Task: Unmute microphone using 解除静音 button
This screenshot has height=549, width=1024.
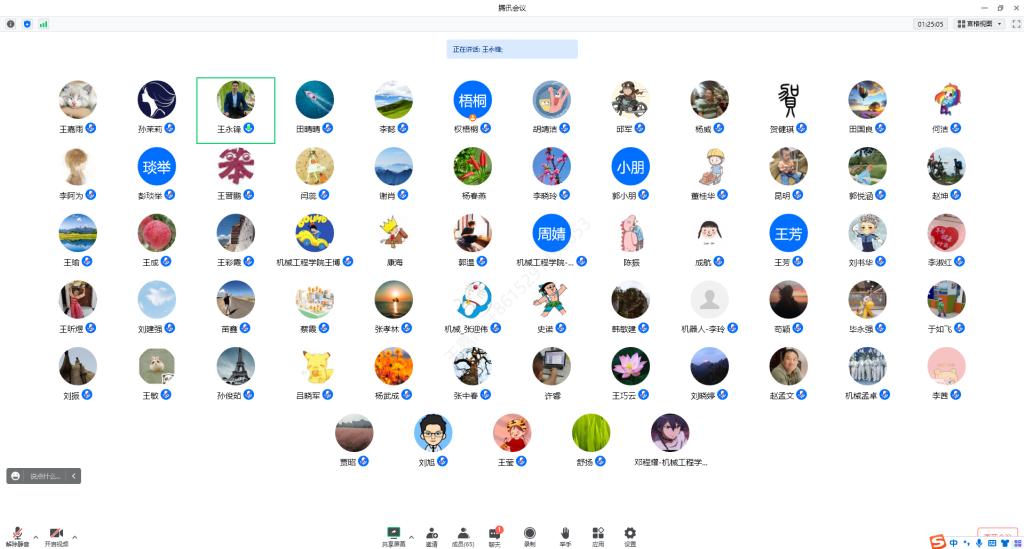Action: [17, 536]
